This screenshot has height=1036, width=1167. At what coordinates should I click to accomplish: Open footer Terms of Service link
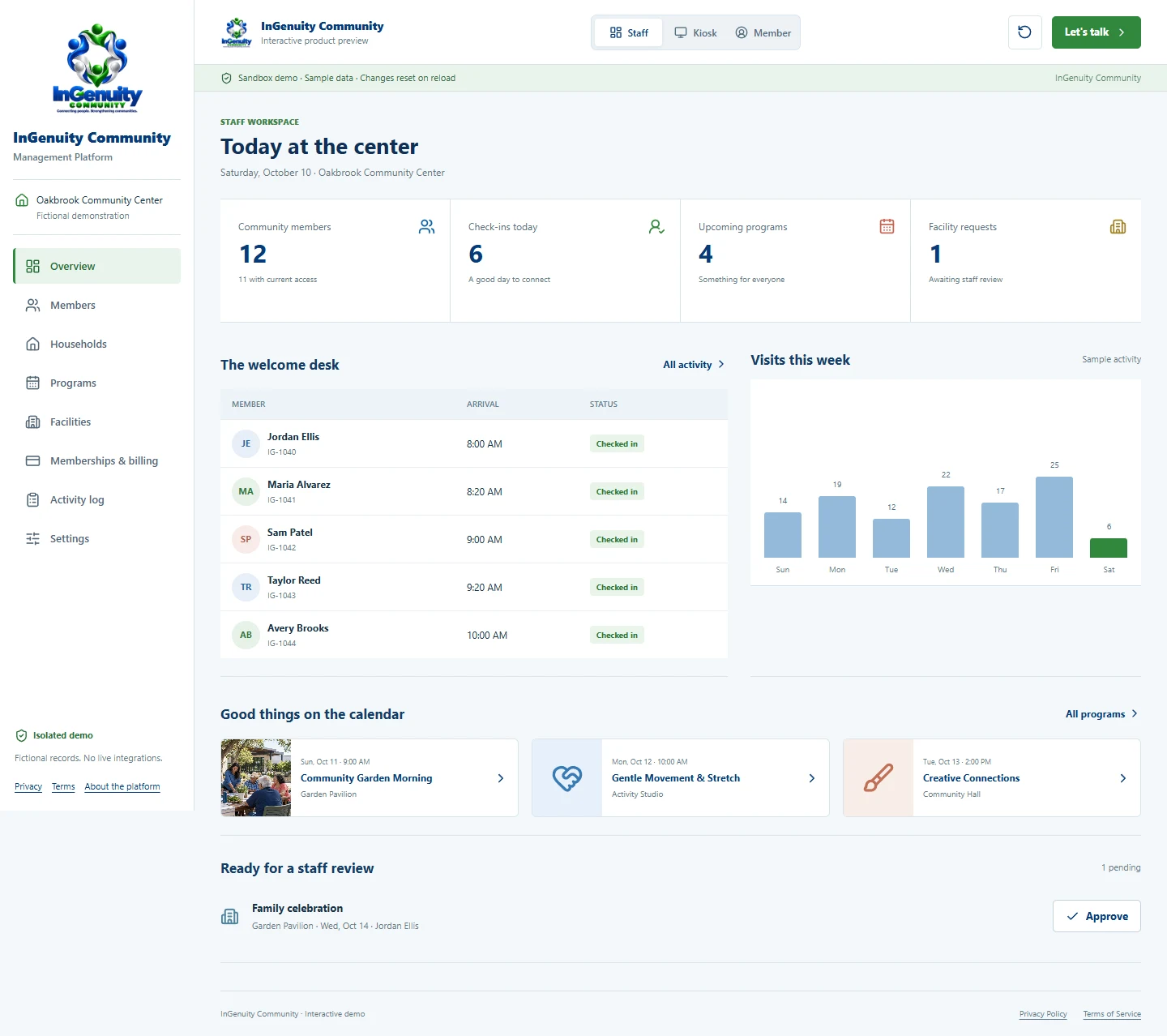pyautogui.click(x=1112, y=1014)
